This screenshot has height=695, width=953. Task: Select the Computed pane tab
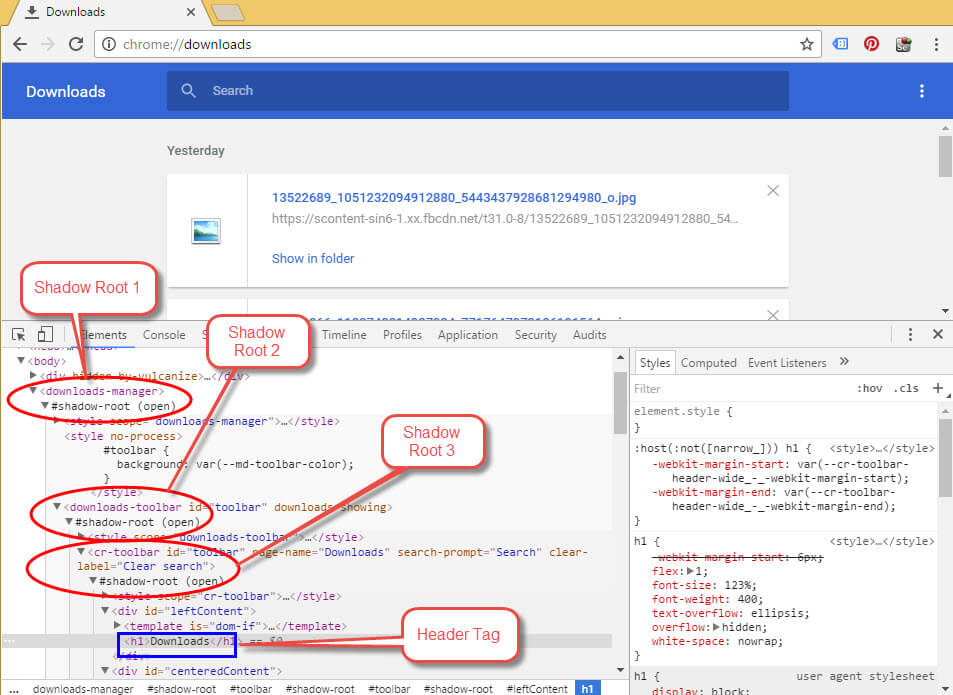click(709, 363)
